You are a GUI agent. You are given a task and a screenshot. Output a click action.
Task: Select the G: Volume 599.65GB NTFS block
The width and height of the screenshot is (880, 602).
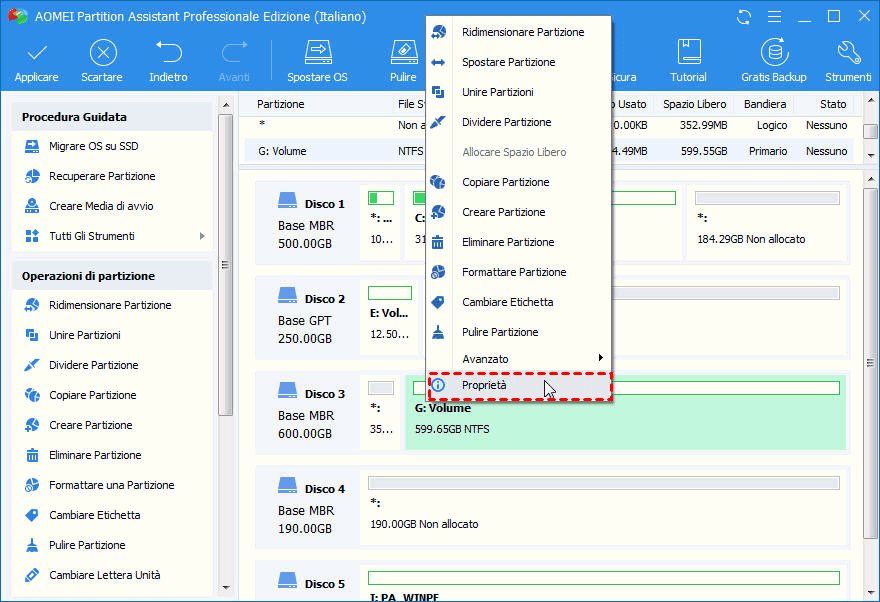[x=625, y=413]
